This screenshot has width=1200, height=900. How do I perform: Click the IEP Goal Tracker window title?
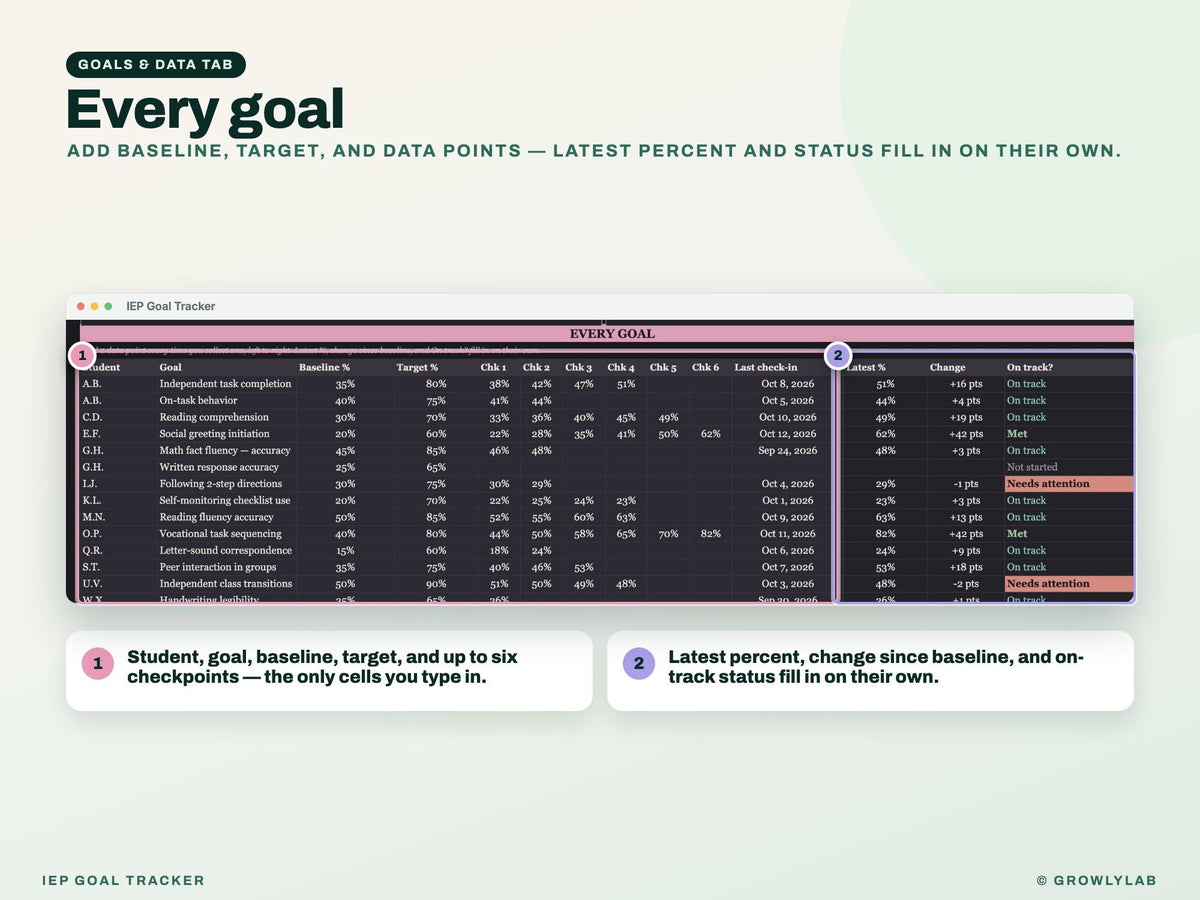coord(171,306)
